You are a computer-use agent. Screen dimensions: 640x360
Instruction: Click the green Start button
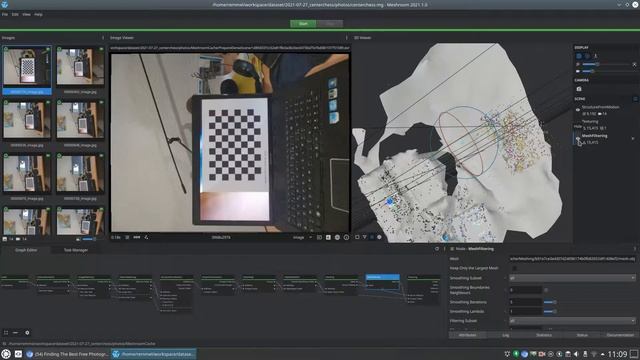click(x=303, y=24)
